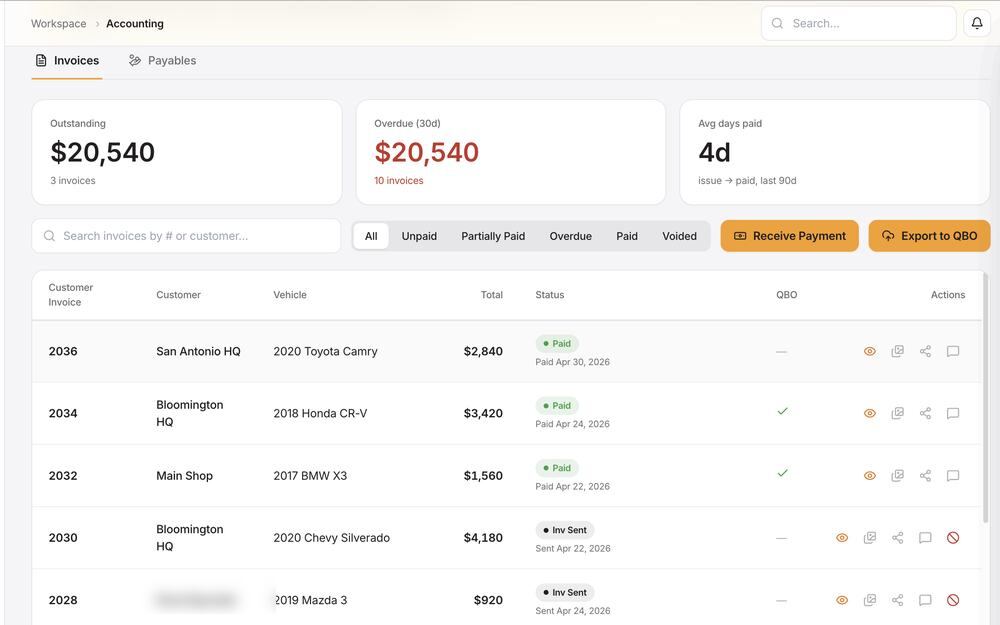Open comments for invoice 2028

tap(925, 600)
